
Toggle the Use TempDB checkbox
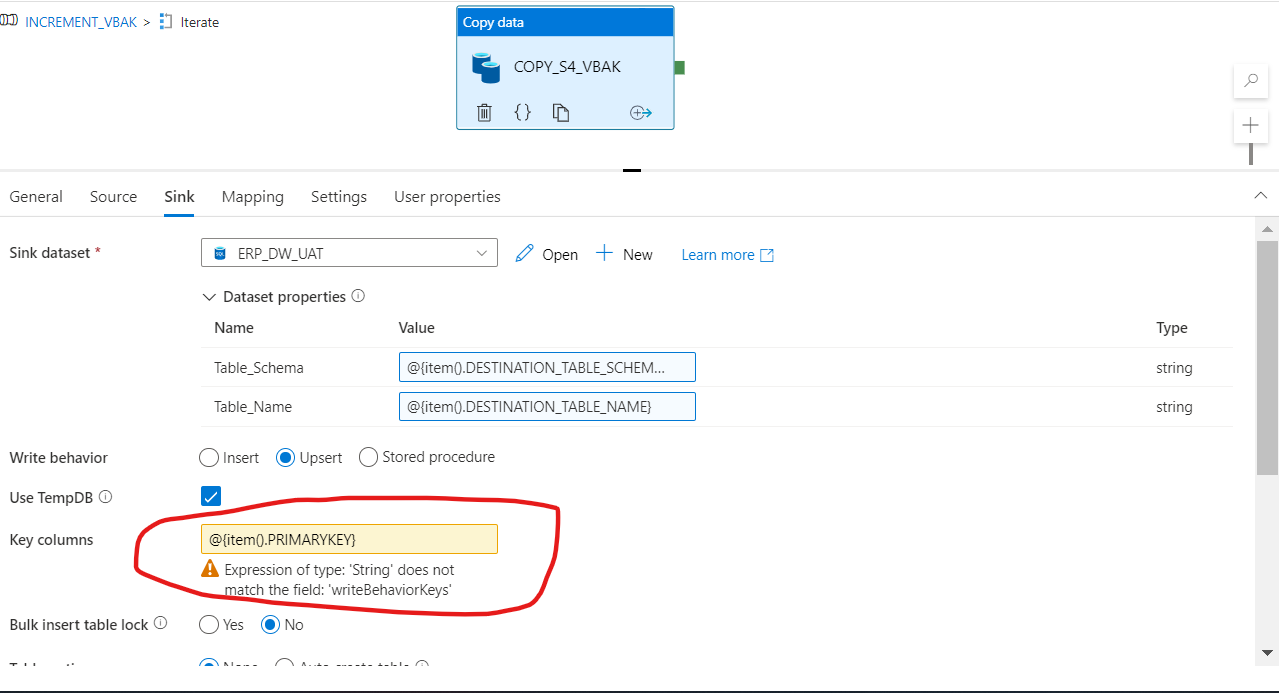pos(211,496)
